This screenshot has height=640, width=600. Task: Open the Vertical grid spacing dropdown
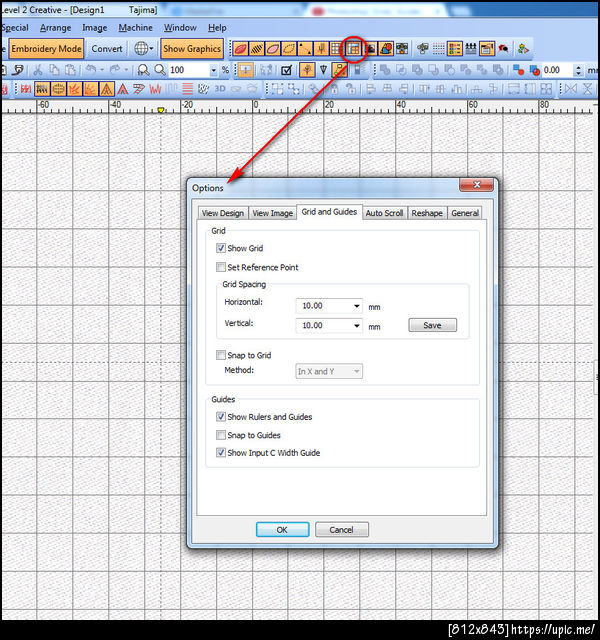click(356, 325)
